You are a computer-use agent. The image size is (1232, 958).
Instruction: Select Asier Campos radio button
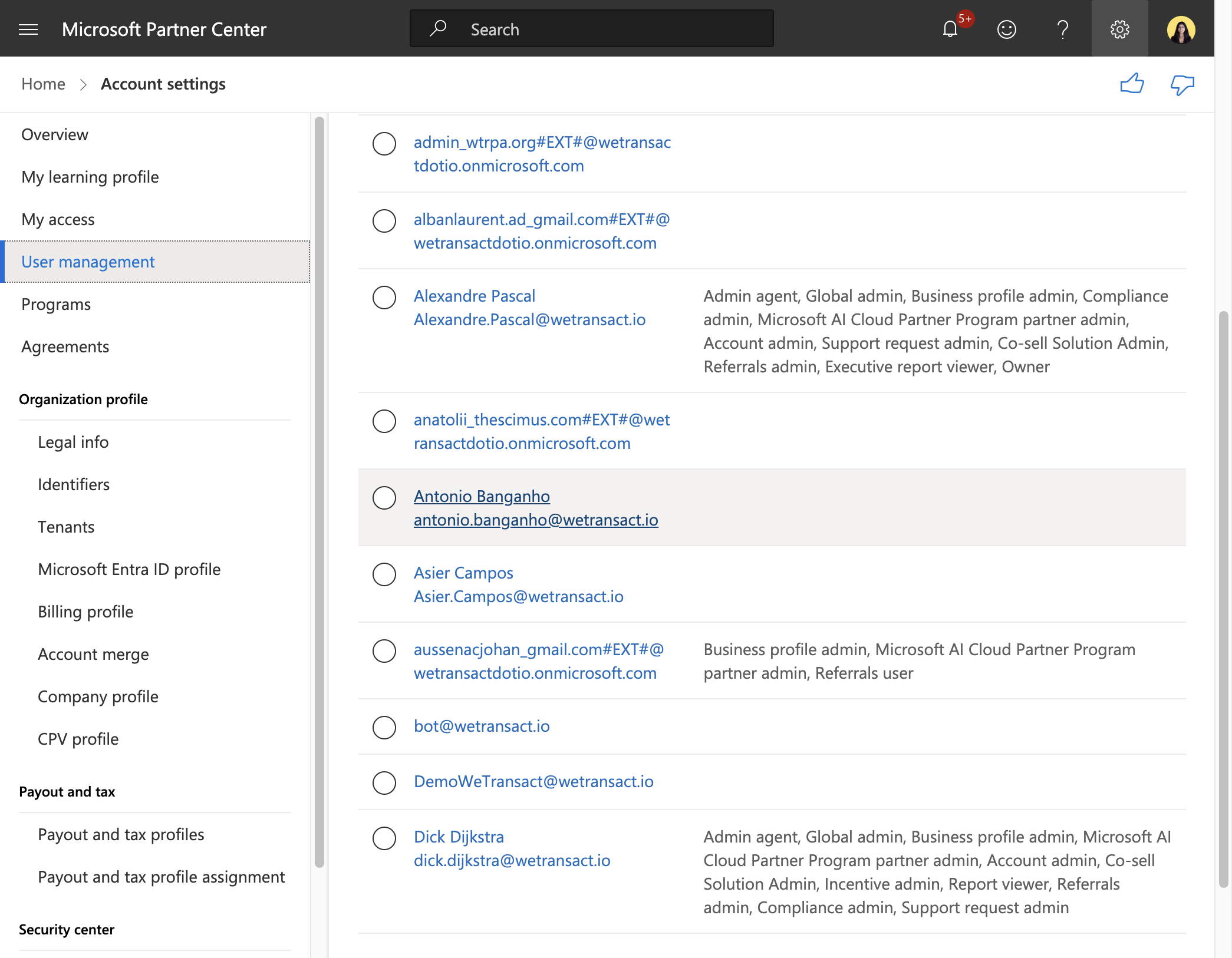pyautogui.click(x=384, y=574)
